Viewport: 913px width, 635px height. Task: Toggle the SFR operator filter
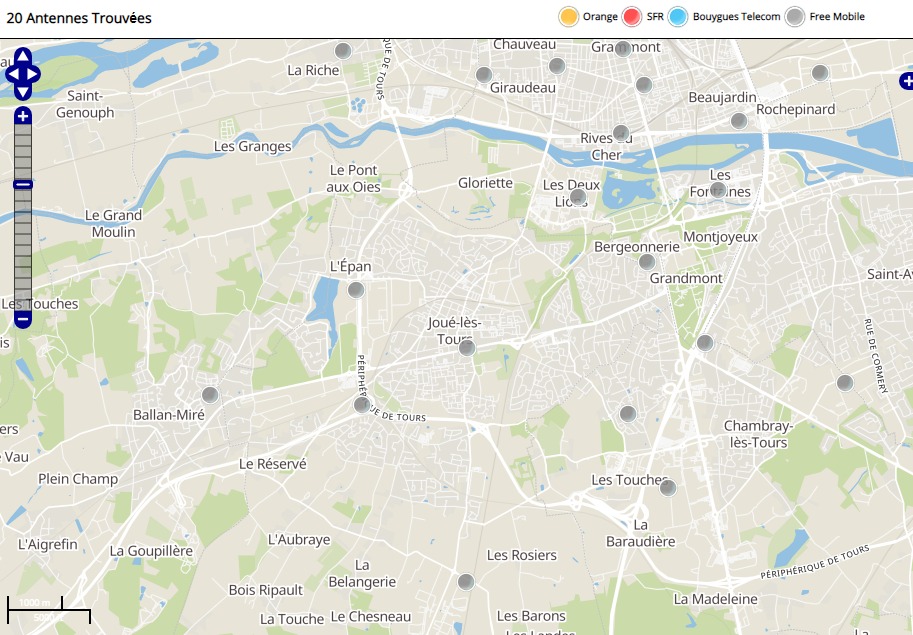632,17
